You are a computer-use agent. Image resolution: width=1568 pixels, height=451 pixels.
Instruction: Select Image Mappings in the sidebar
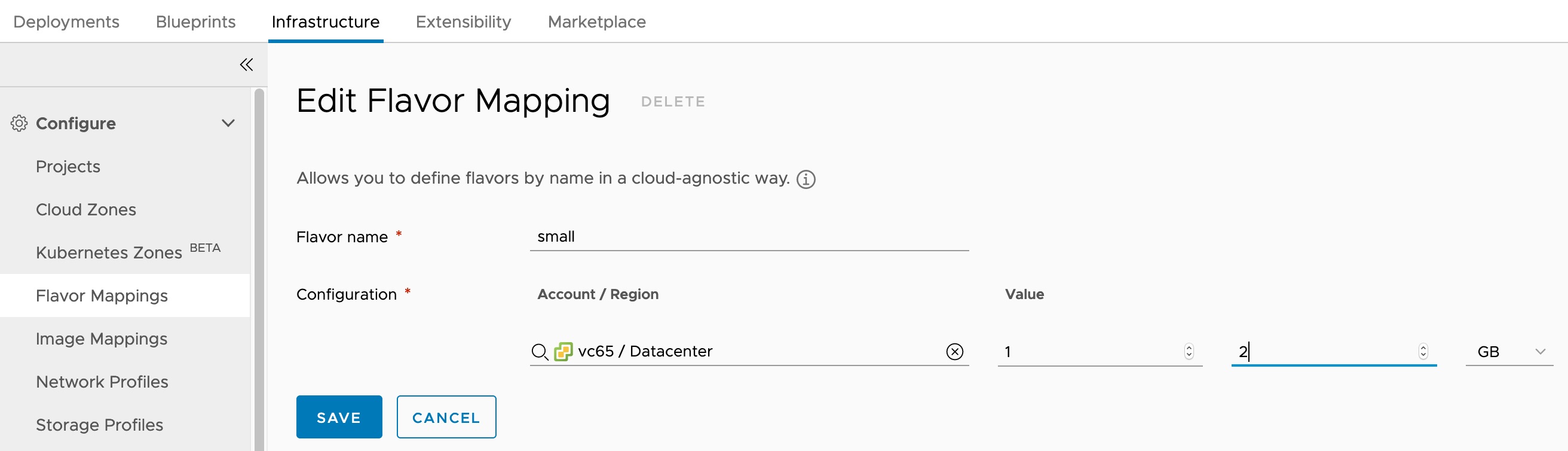pyautogui.click(x=101, y=339)
